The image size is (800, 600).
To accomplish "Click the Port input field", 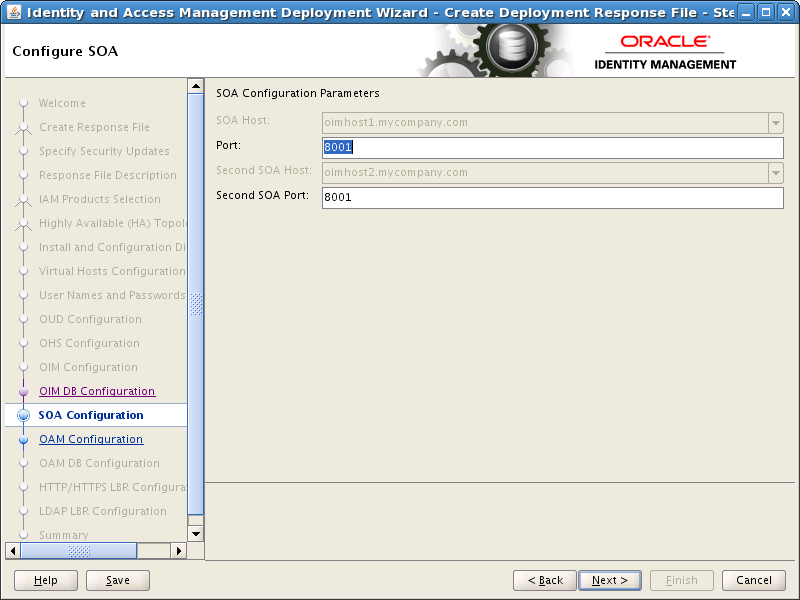I will pos(553,147).
